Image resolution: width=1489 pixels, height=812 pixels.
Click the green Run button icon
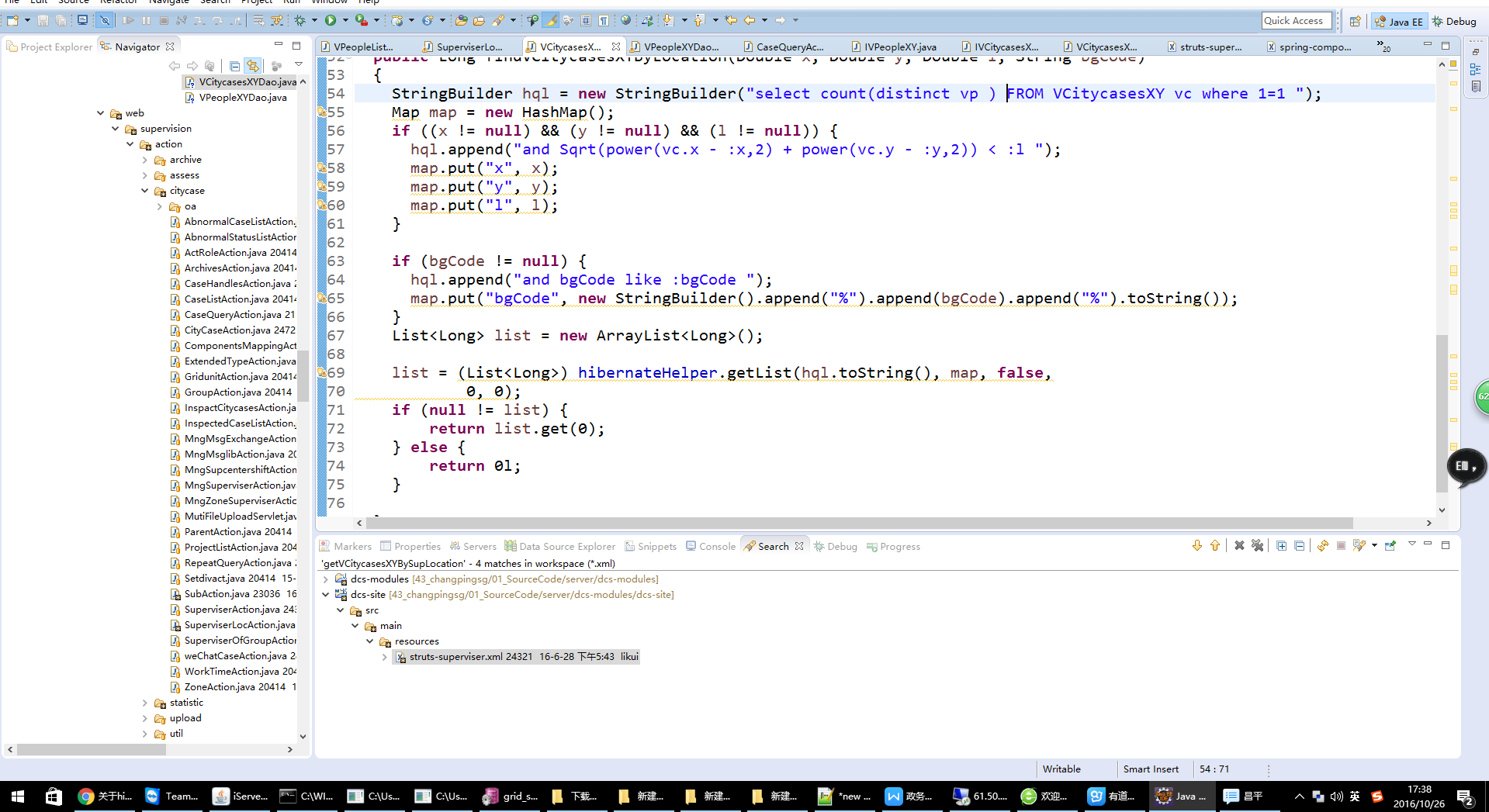coord(331,20)
